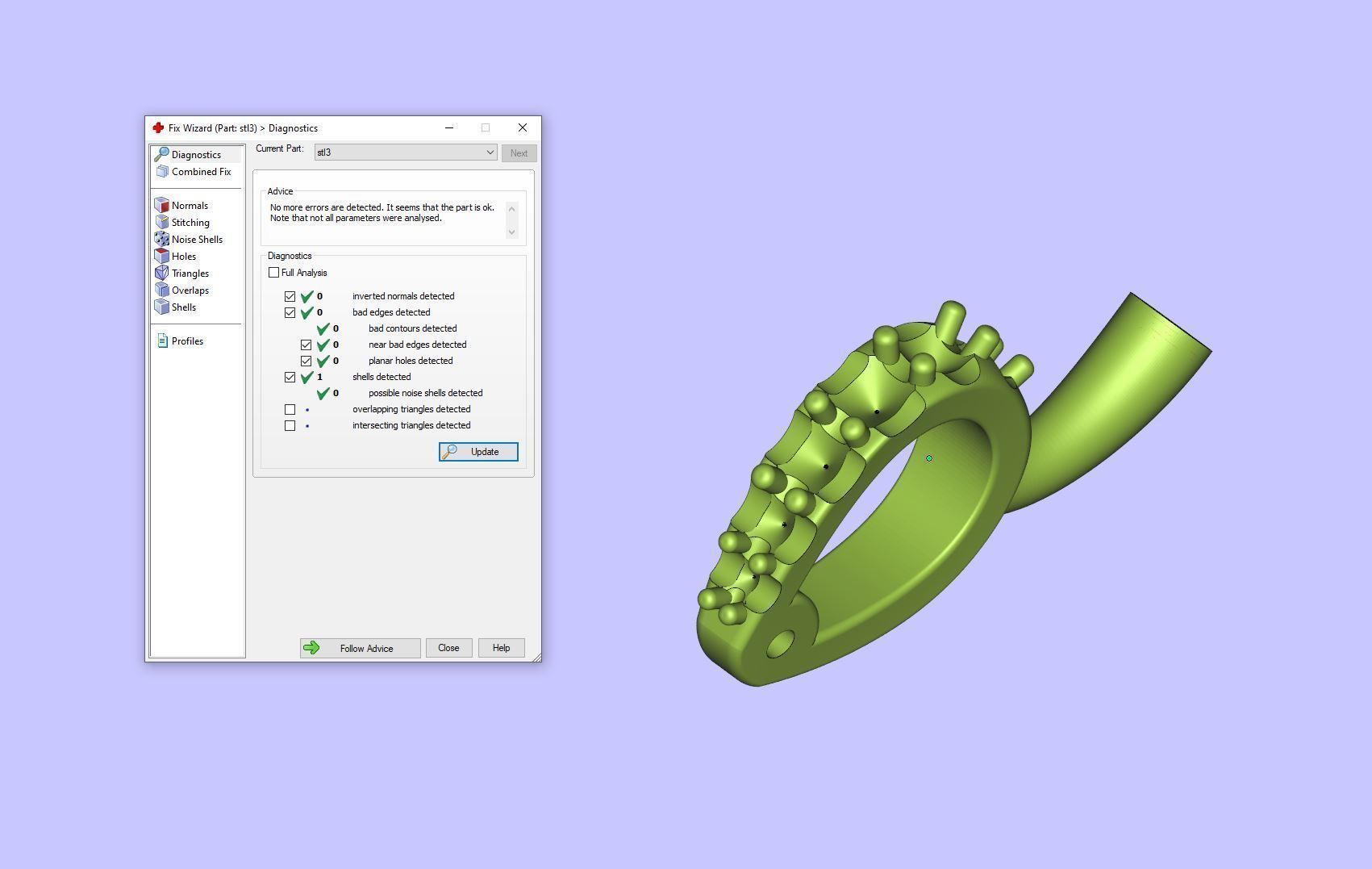Click the Advice scrollbar down arrow
The image size is (1372, 869).
[x=511, y=232]
